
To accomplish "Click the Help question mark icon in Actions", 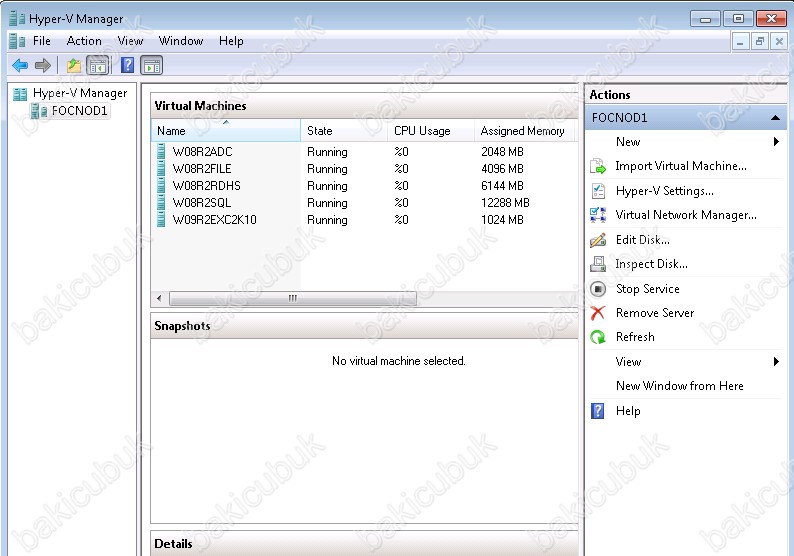I will [x=598, y=411].
